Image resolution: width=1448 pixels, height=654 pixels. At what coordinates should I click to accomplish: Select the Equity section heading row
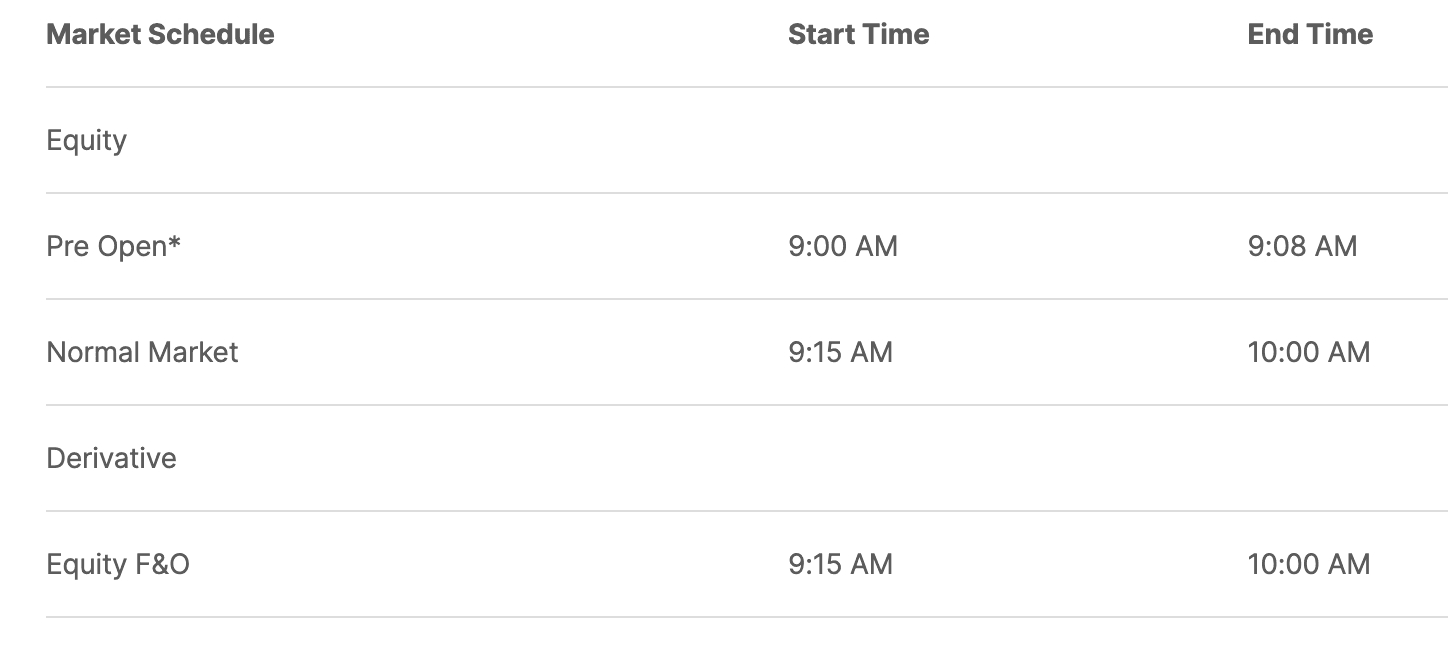[87, 140]
